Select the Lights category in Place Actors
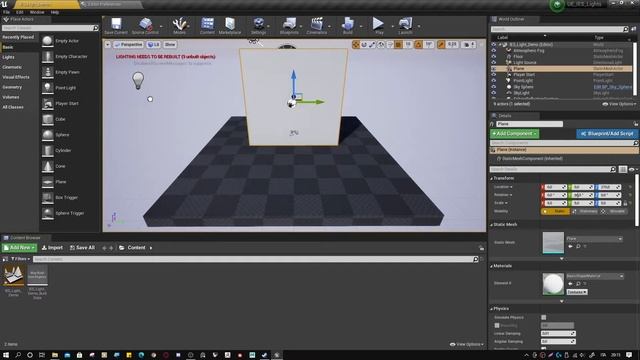640x360 pixels. click(8, 57)
